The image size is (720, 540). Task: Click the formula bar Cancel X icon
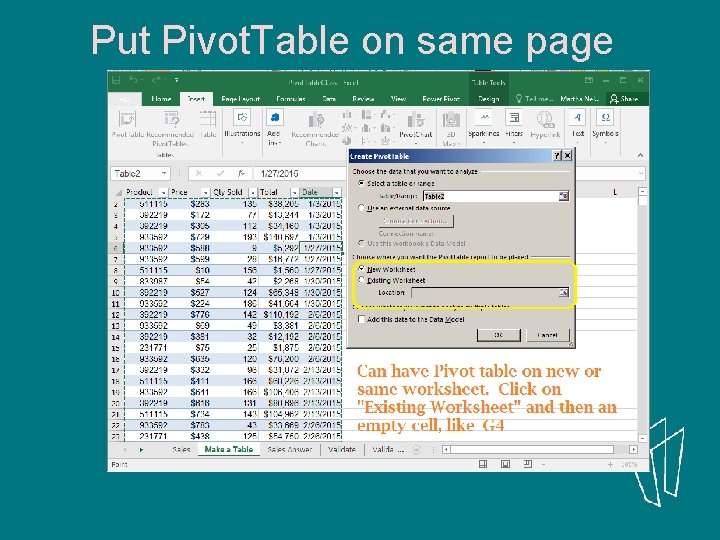[x=199, y=173]
